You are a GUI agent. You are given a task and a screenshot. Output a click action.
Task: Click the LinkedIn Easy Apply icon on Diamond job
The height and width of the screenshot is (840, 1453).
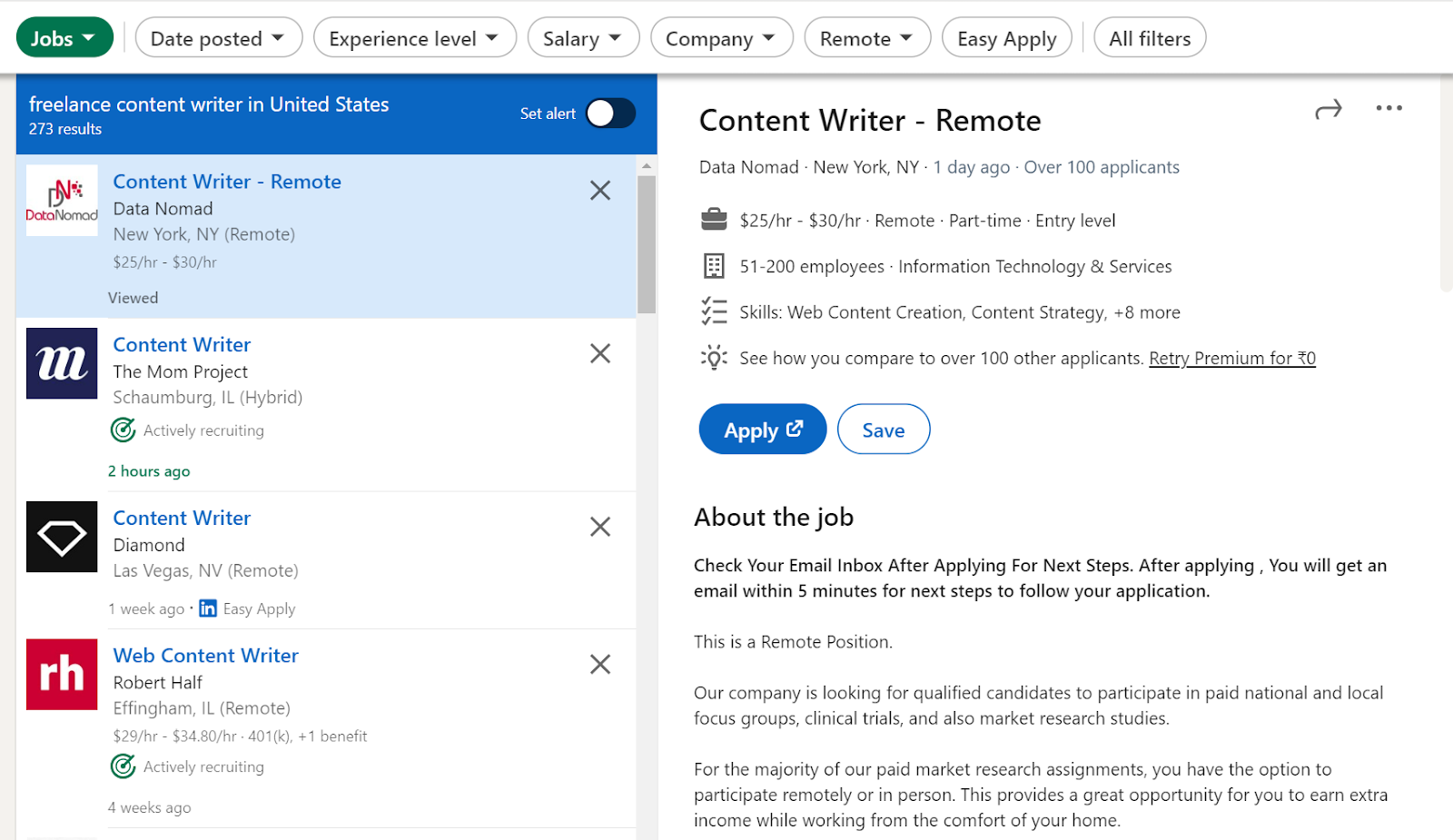pyautogui.click(x=208, y=608)
